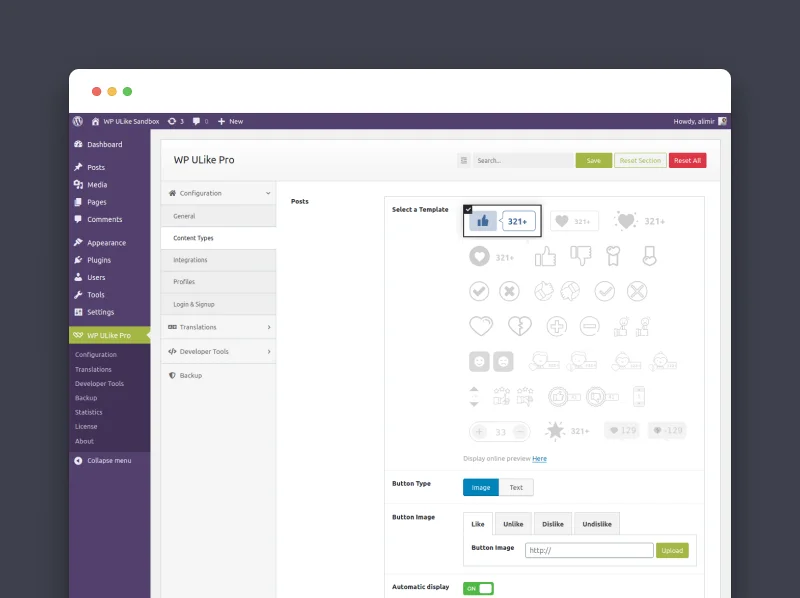This screenshot has height=598, width=800.
Task: Open the comments icon in the admin bar
Action: (x=196, y=121)
